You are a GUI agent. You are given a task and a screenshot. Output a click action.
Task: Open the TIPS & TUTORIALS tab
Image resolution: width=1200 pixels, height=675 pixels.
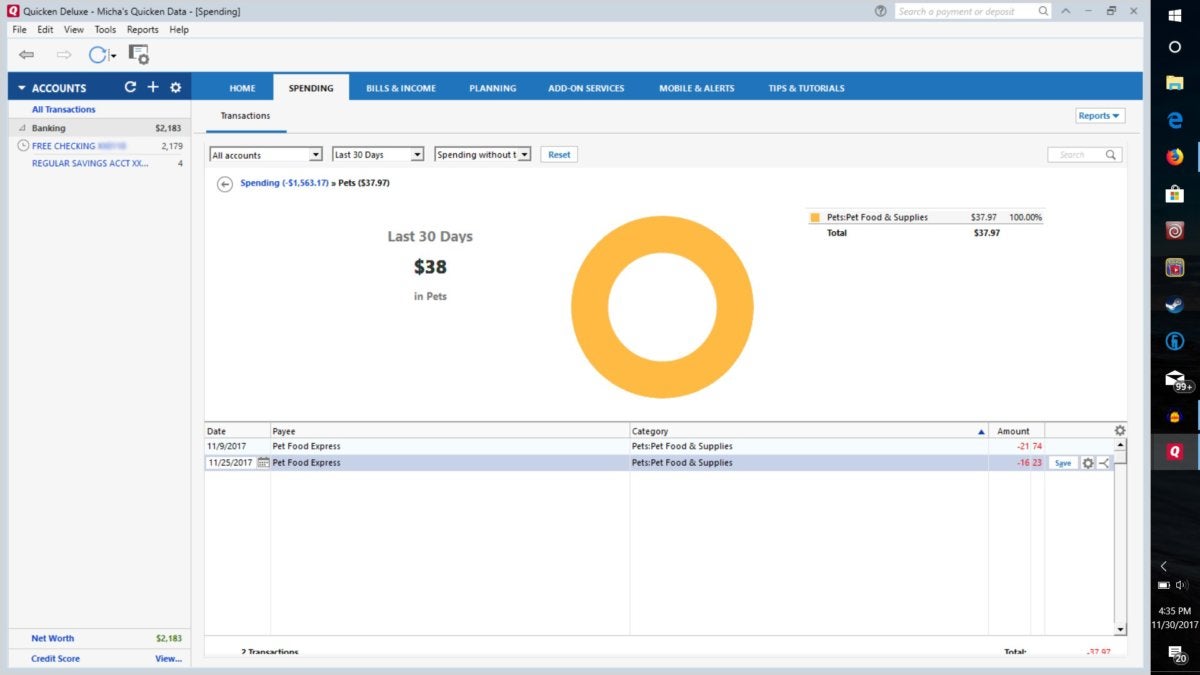click(807, 88)
